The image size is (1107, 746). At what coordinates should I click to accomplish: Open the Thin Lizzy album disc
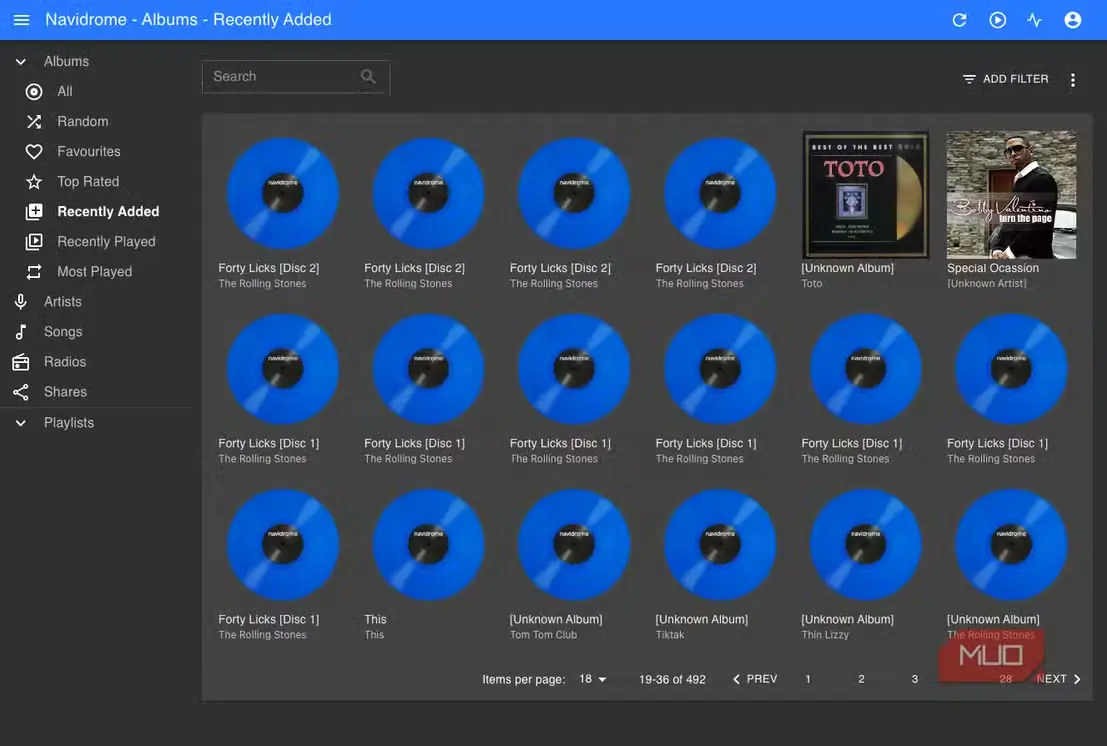[866, 545]
